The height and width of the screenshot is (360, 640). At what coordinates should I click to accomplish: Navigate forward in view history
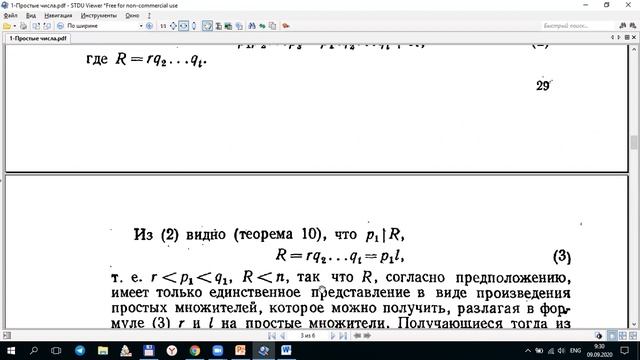click(x=367, y=336)
